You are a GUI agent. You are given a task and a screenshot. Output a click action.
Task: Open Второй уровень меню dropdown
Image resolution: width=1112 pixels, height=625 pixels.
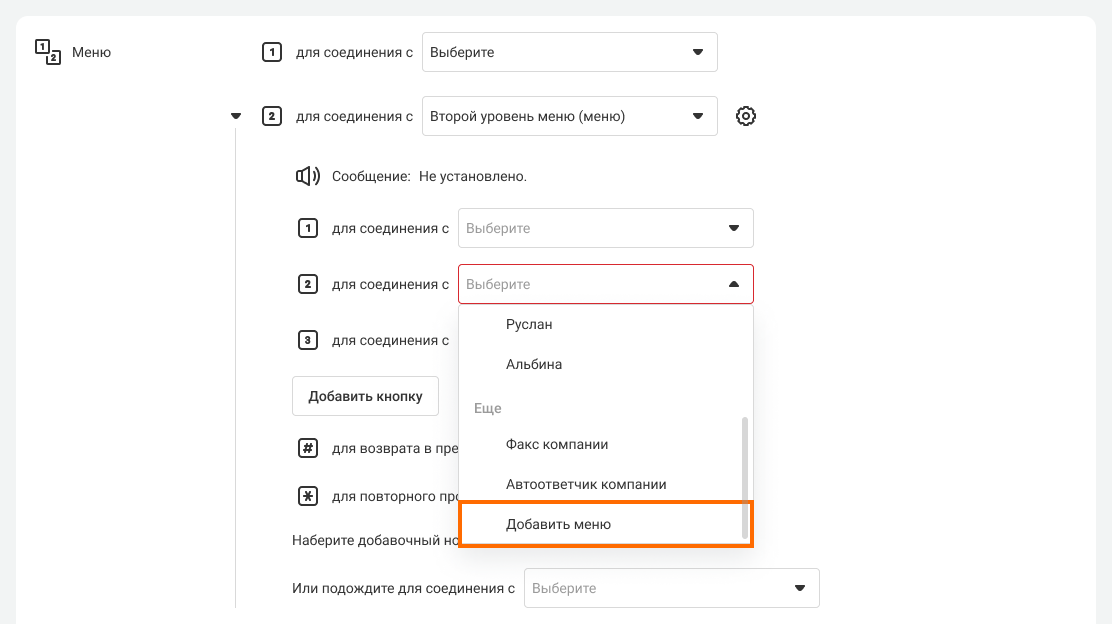coord(569,116)
